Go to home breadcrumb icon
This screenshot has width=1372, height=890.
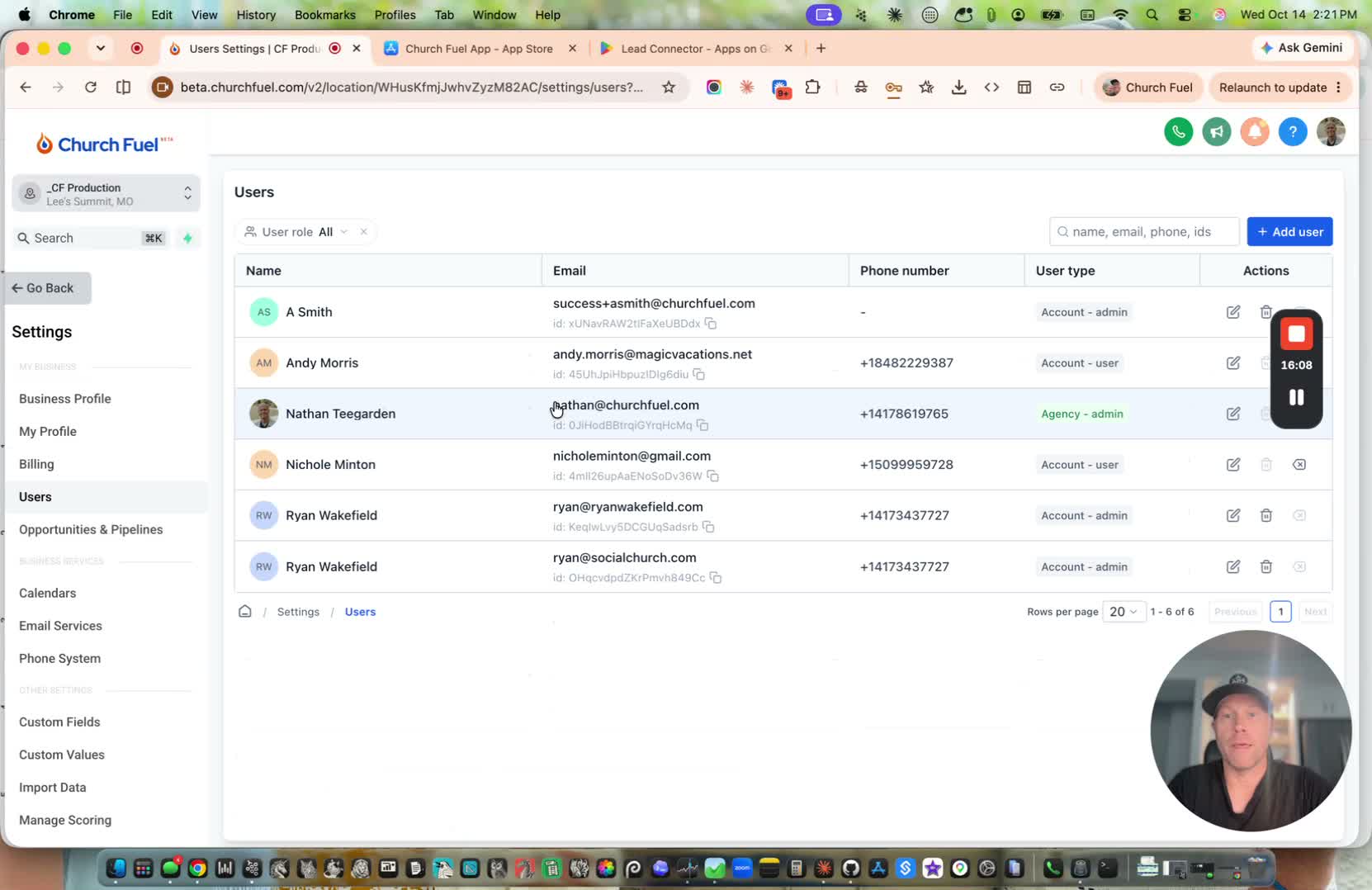tap(245, 612)
